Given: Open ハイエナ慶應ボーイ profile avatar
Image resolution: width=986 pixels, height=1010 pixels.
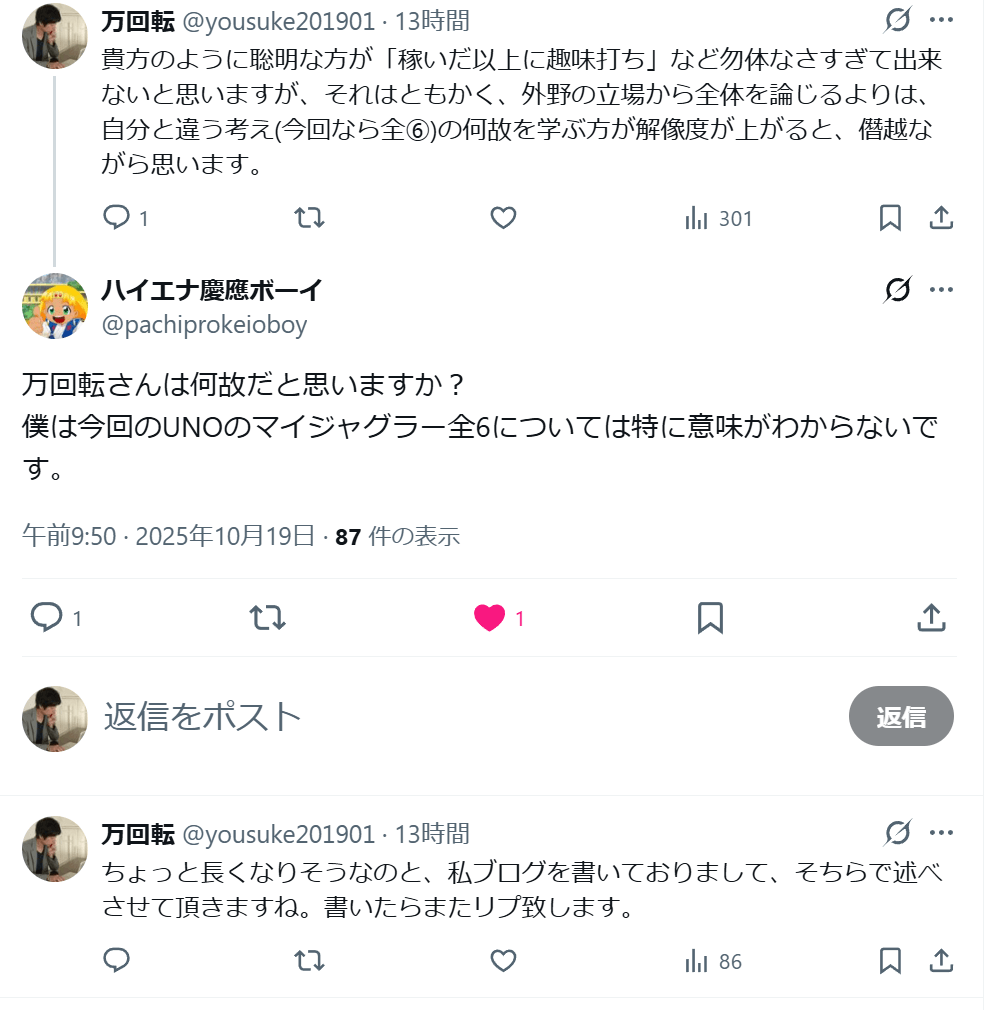Looking at the screenshot, I should tap(55, 306).
